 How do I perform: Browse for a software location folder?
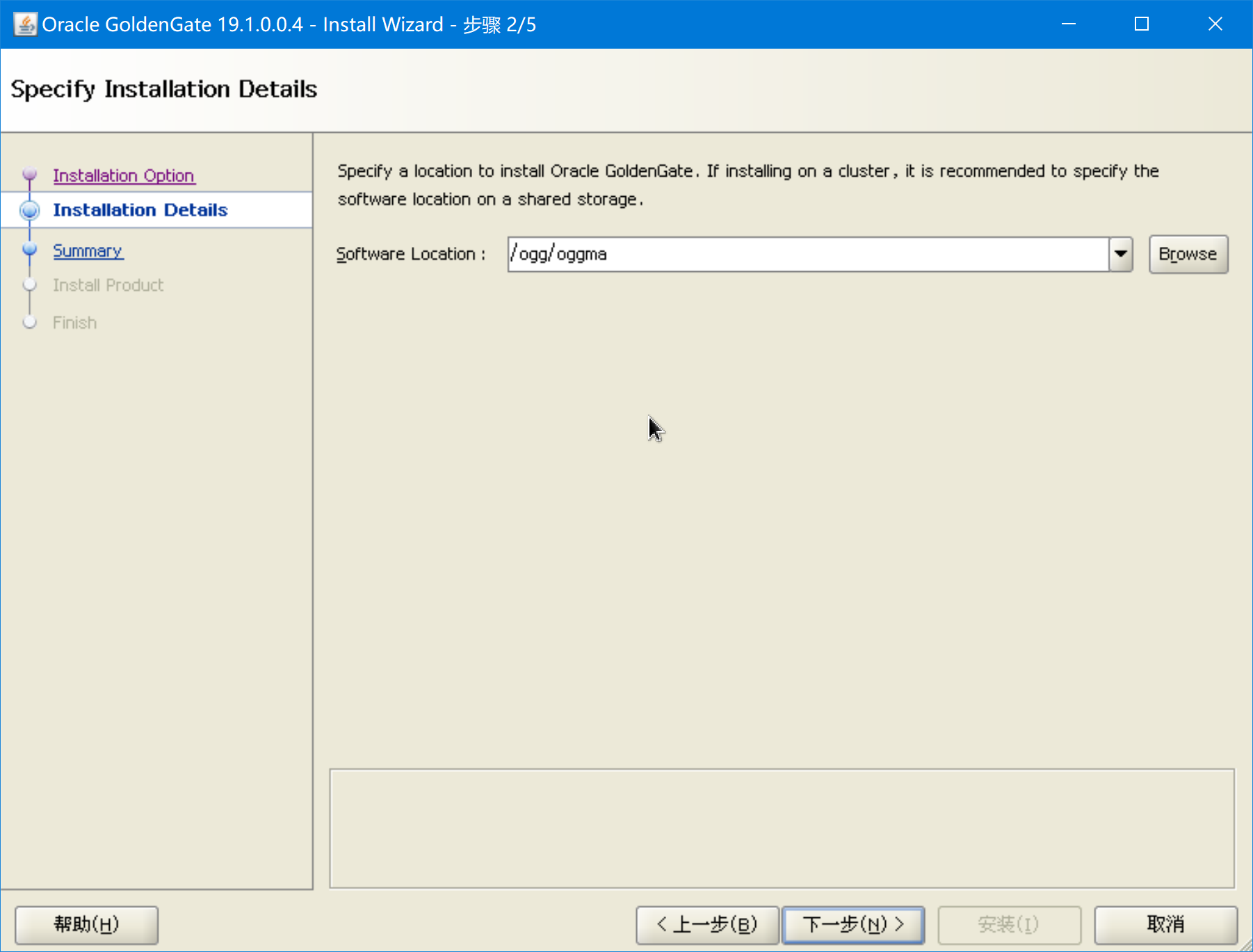click(1188, 255)
